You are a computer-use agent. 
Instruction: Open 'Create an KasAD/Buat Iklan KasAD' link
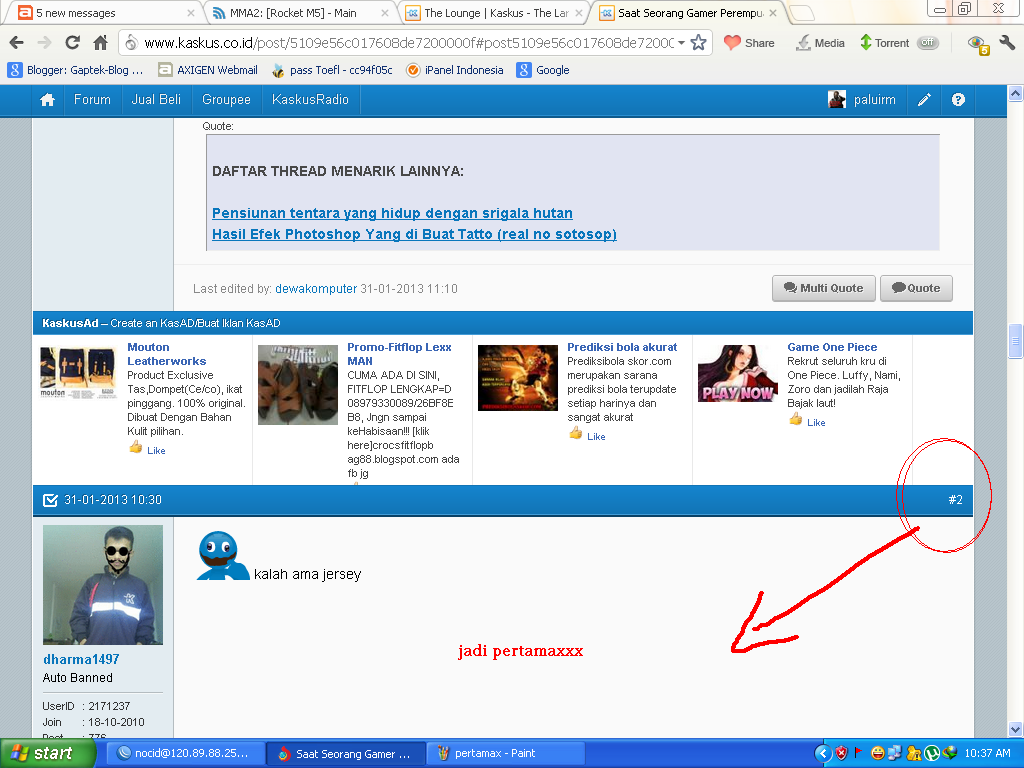tap(195, 323)
